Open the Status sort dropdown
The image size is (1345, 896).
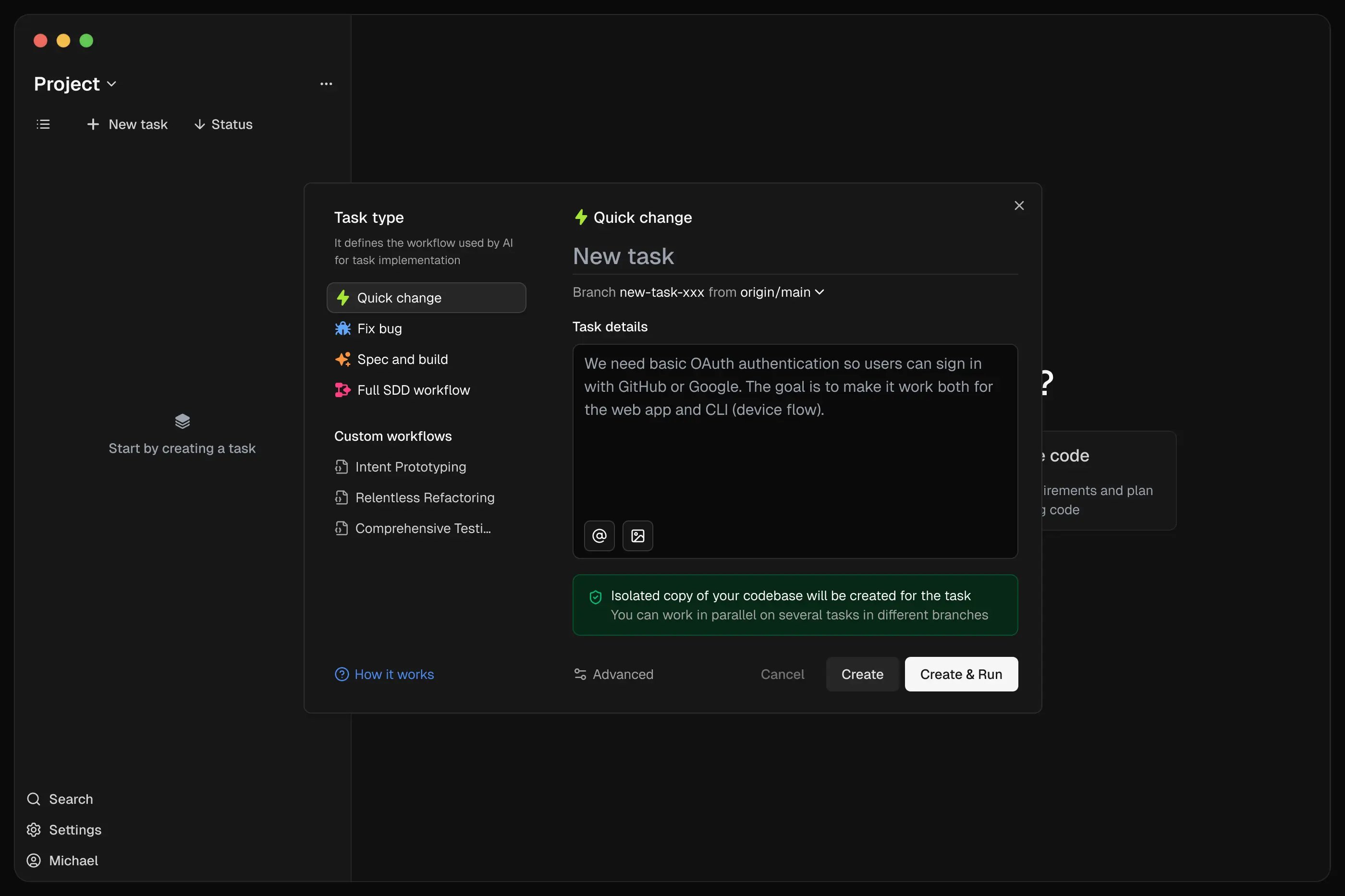click(223, 124)
